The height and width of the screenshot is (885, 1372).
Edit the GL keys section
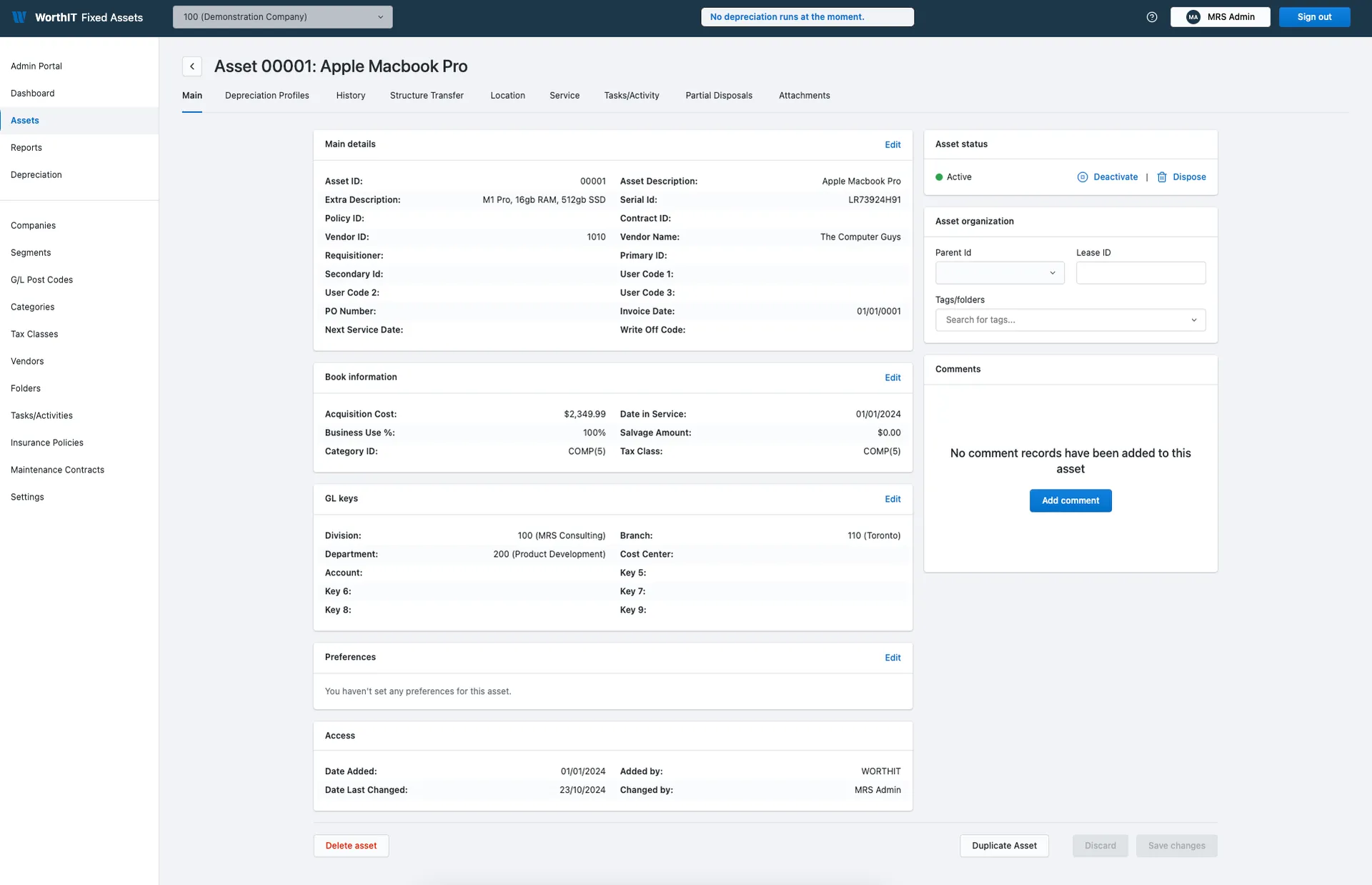(x=893, y=498)
